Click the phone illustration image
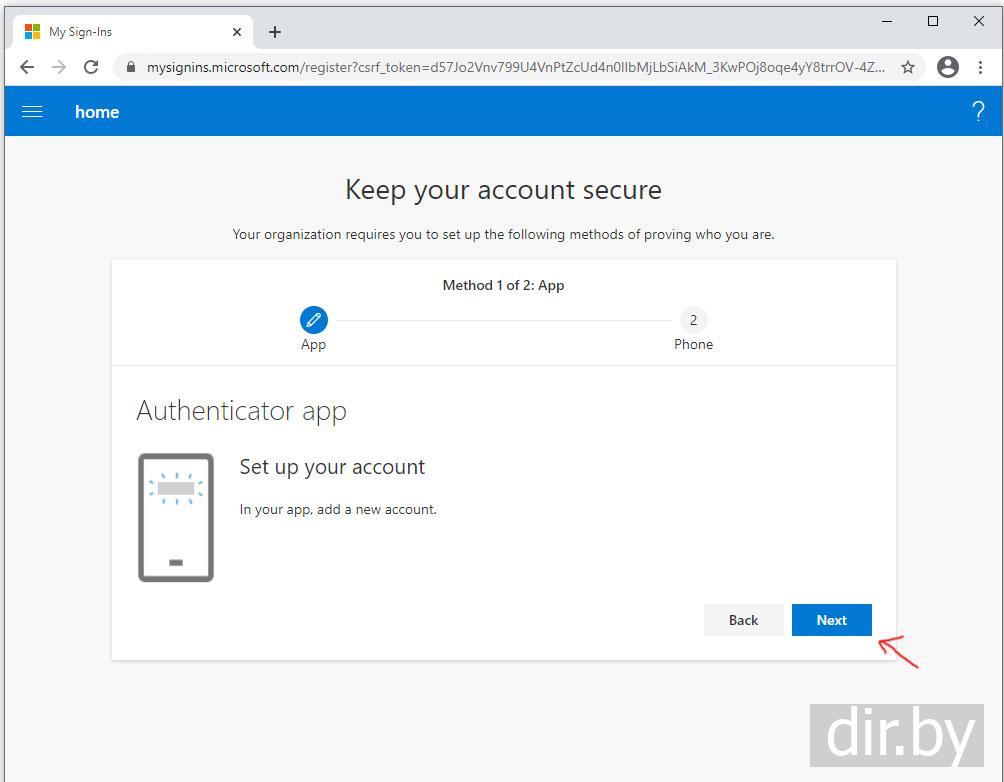This screenshot has width=1004, height=782. coord(176,517)
